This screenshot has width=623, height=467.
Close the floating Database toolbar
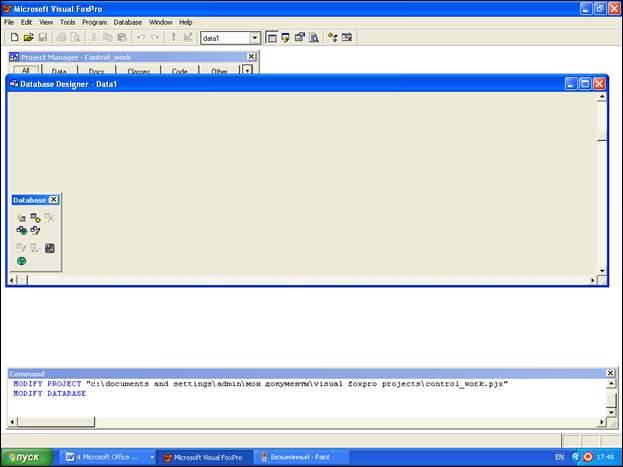54,200
